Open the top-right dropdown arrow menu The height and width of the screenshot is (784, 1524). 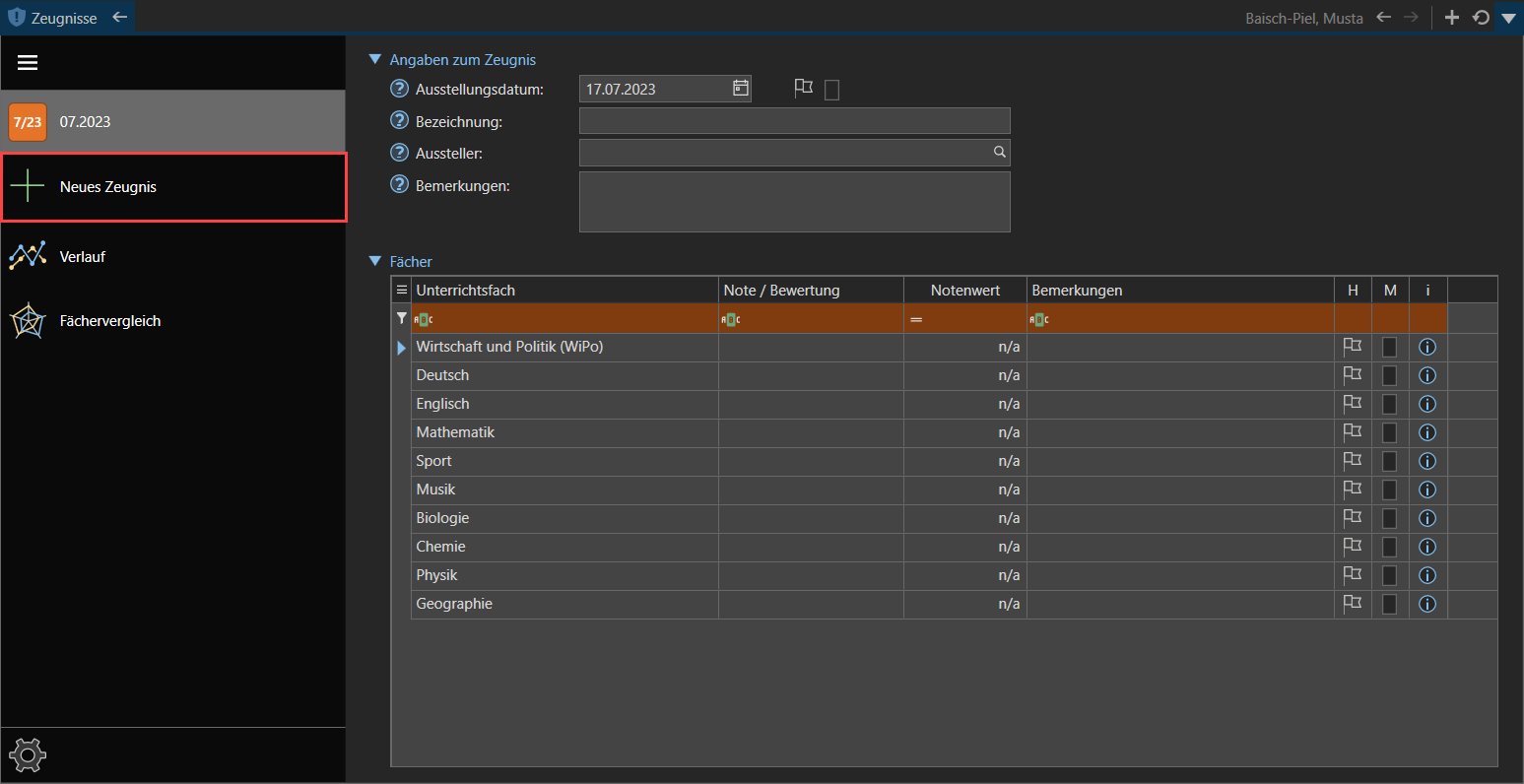pos(1508,18)
